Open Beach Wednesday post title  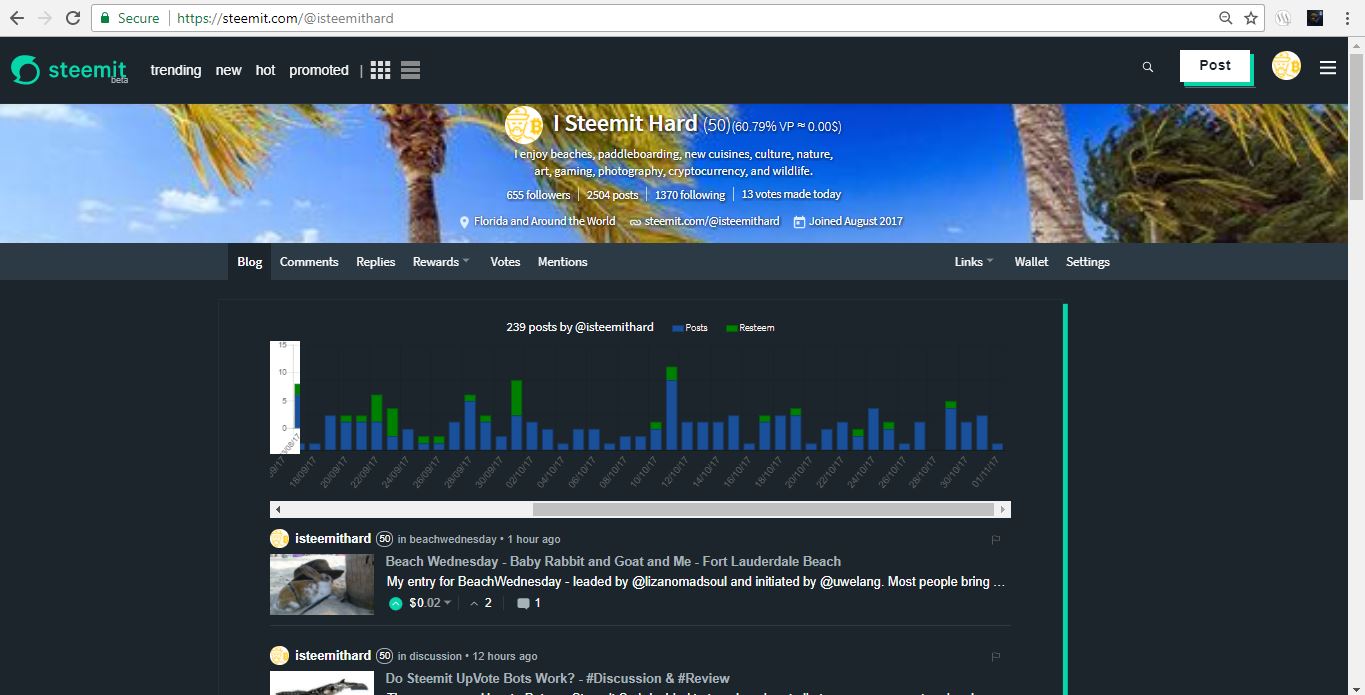[x=613, y=561]
